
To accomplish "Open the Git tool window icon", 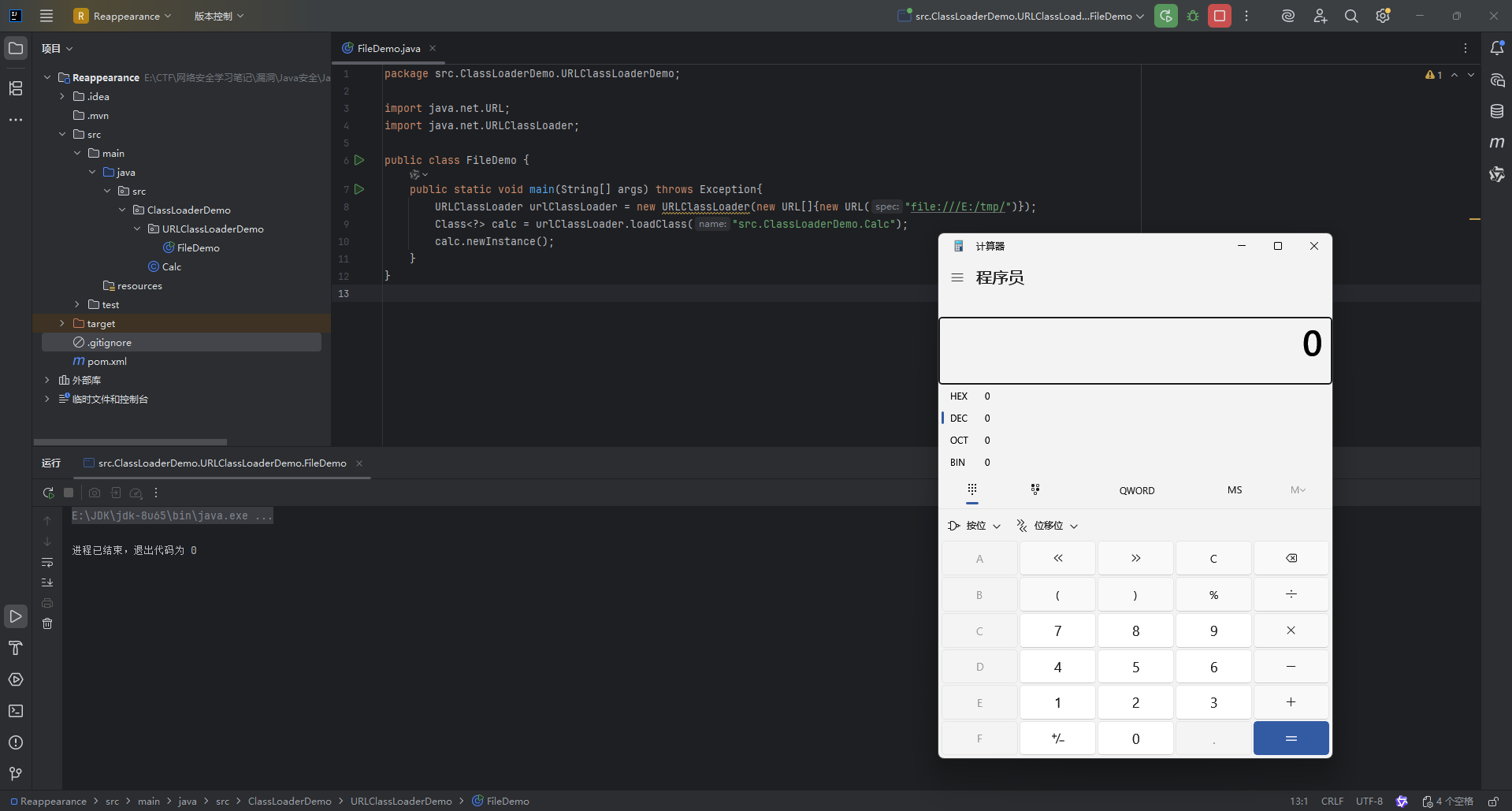I will (x=16, y=773).
